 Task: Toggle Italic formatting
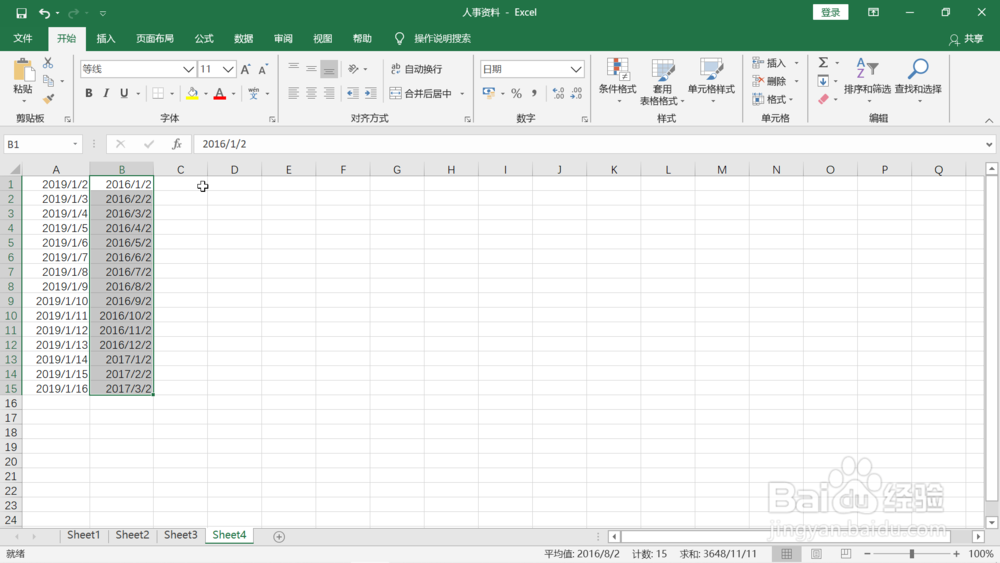pyautogui.click(x=106, y=94)
